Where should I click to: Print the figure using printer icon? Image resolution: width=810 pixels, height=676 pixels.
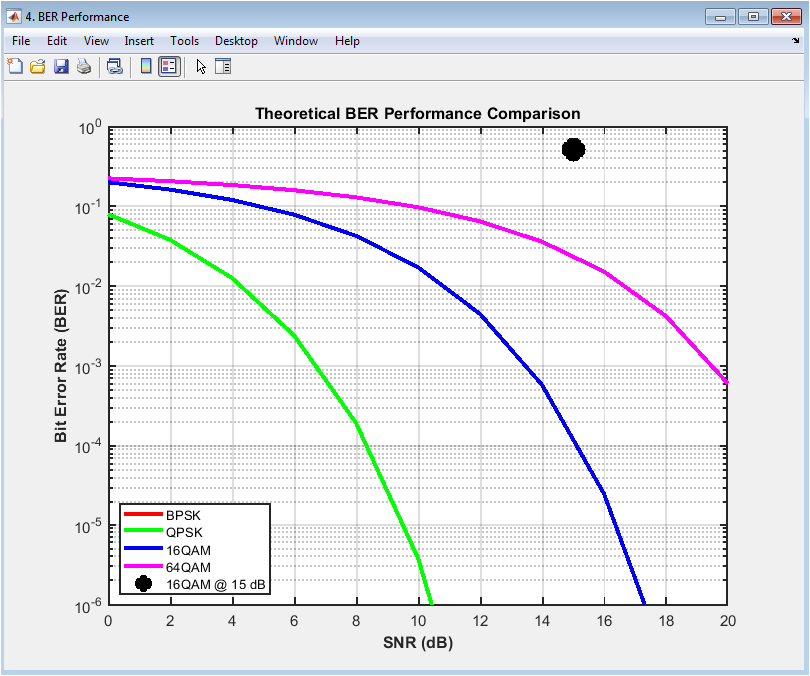coord(84,66)
